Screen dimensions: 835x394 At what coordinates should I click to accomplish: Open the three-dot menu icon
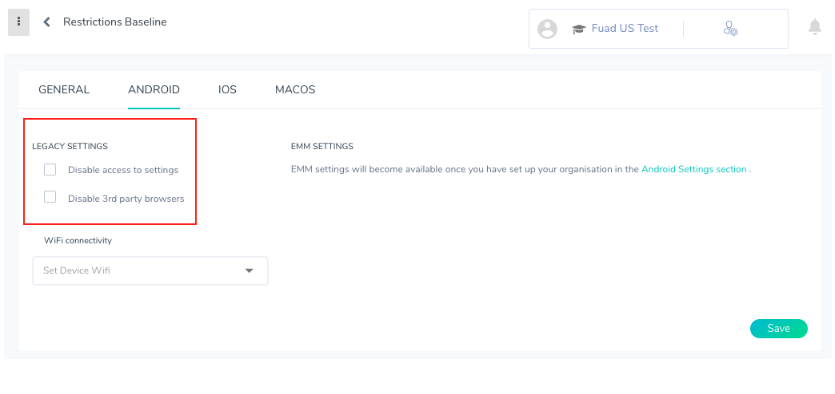coord(19,22)
